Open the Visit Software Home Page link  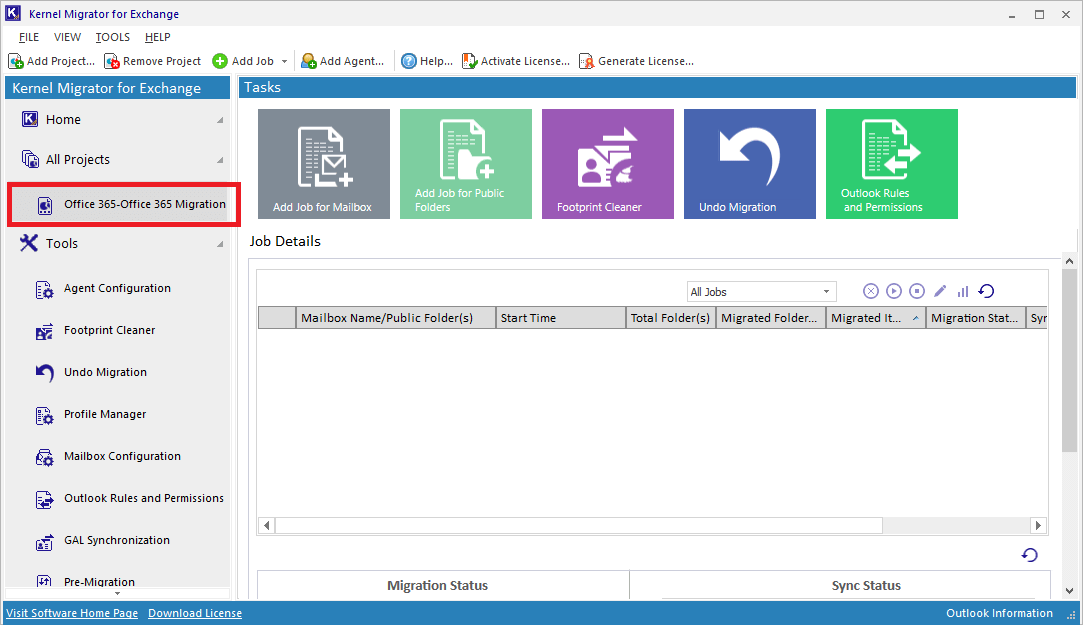point(72,613)
